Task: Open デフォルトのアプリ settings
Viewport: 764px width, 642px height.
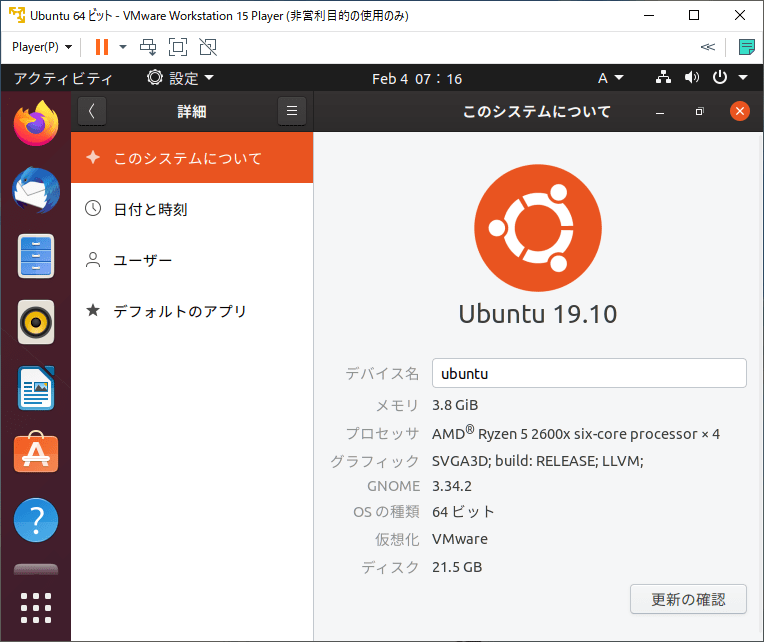Action: [x=192, y=311]
